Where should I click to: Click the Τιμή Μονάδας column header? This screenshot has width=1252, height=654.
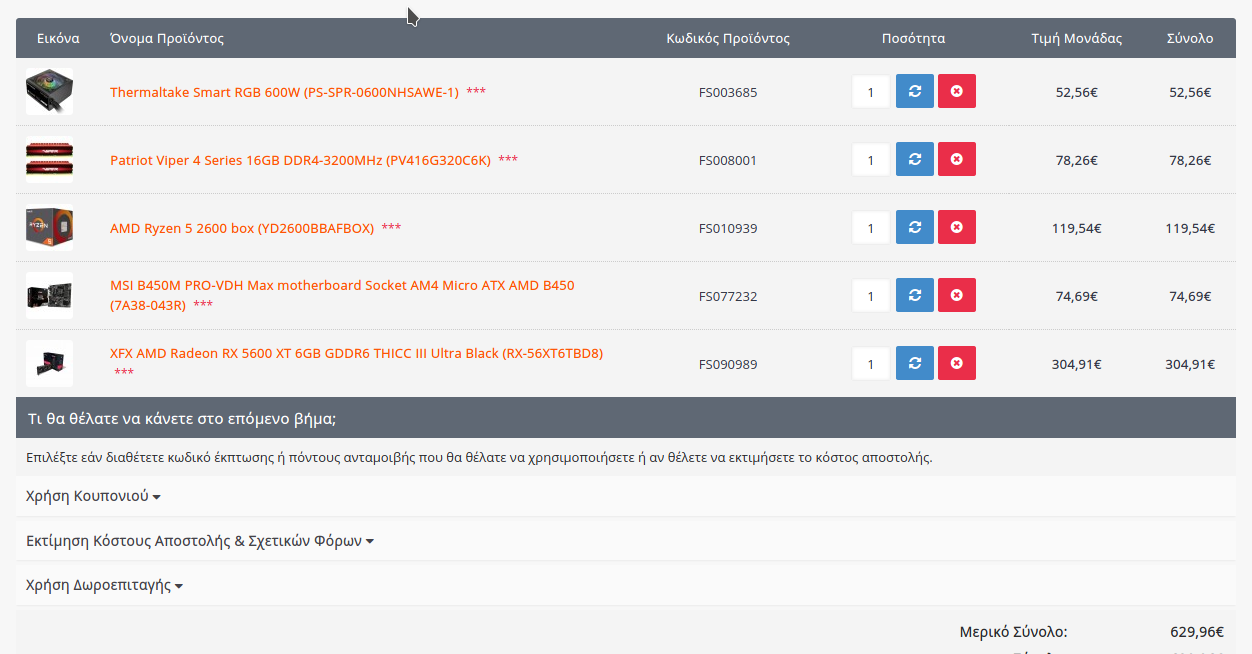tap(1077, 38)
